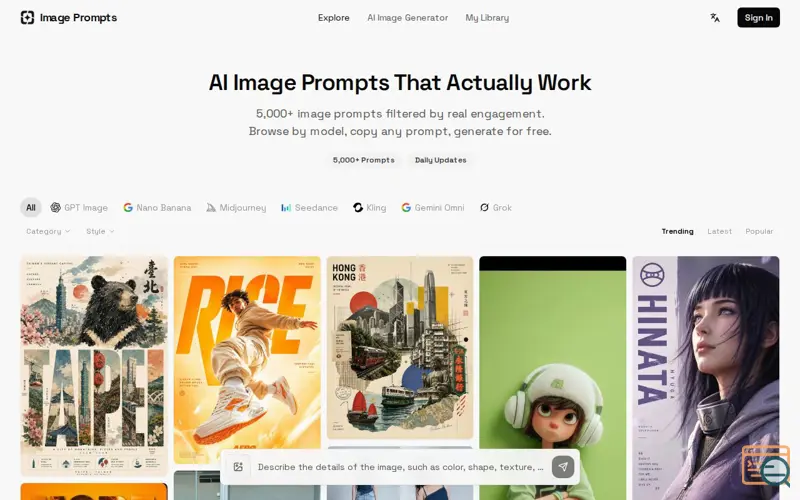The height and width of the screenshot is (500, 800).
Task: Click the Grok logo icon
Action: pos(484,208)
